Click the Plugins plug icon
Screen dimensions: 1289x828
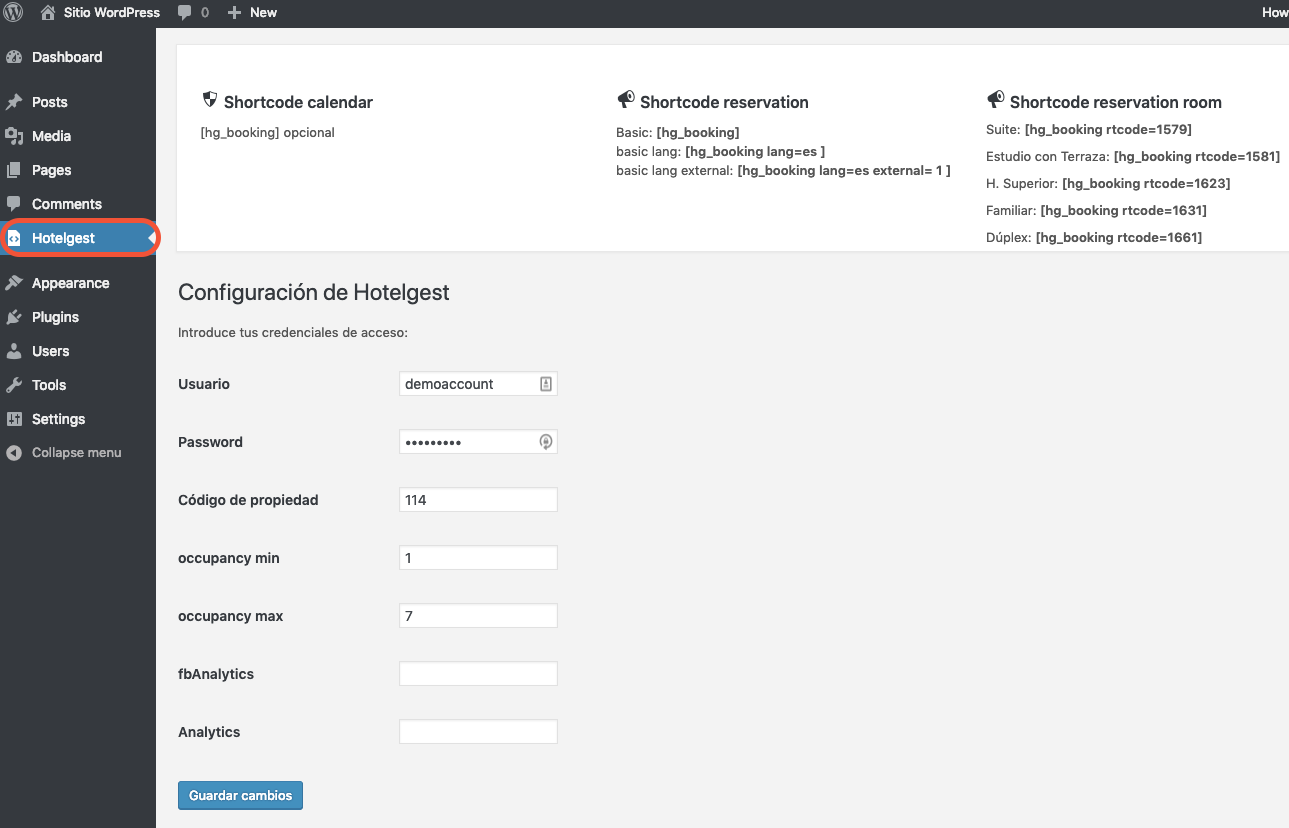(x=14, y=317)
